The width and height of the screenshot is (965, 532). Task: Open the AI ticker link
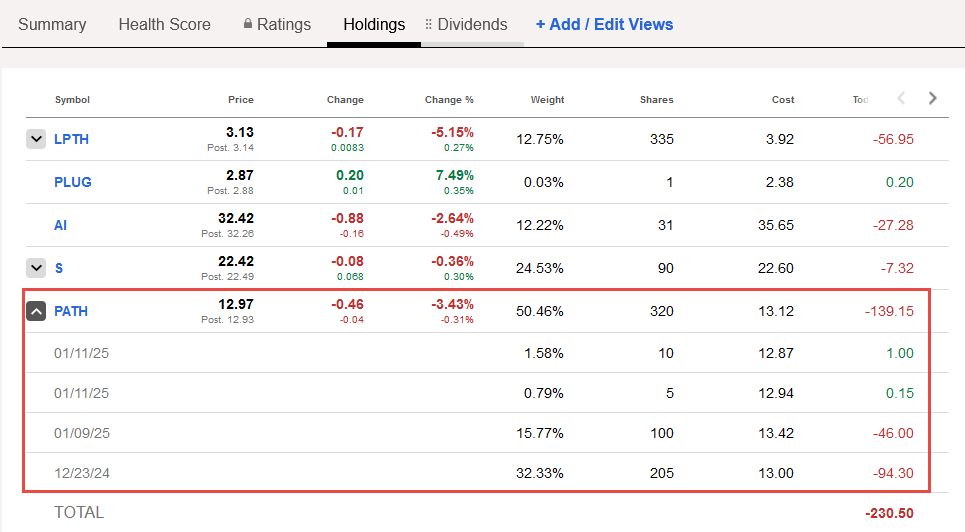pos(60,225)
